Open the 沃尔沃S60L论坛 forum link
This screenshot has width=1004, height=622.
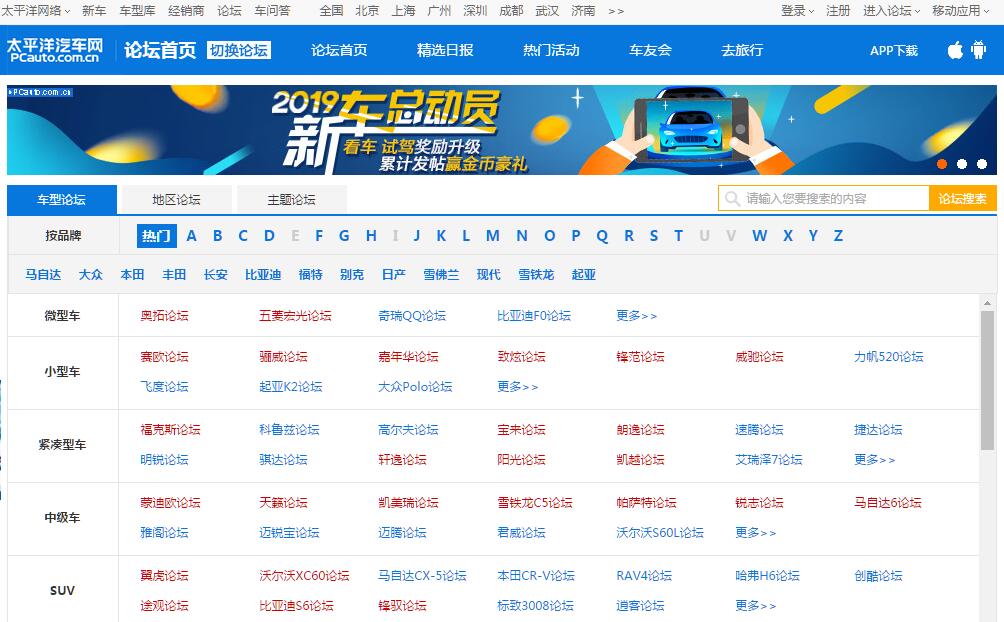point(660,532)
